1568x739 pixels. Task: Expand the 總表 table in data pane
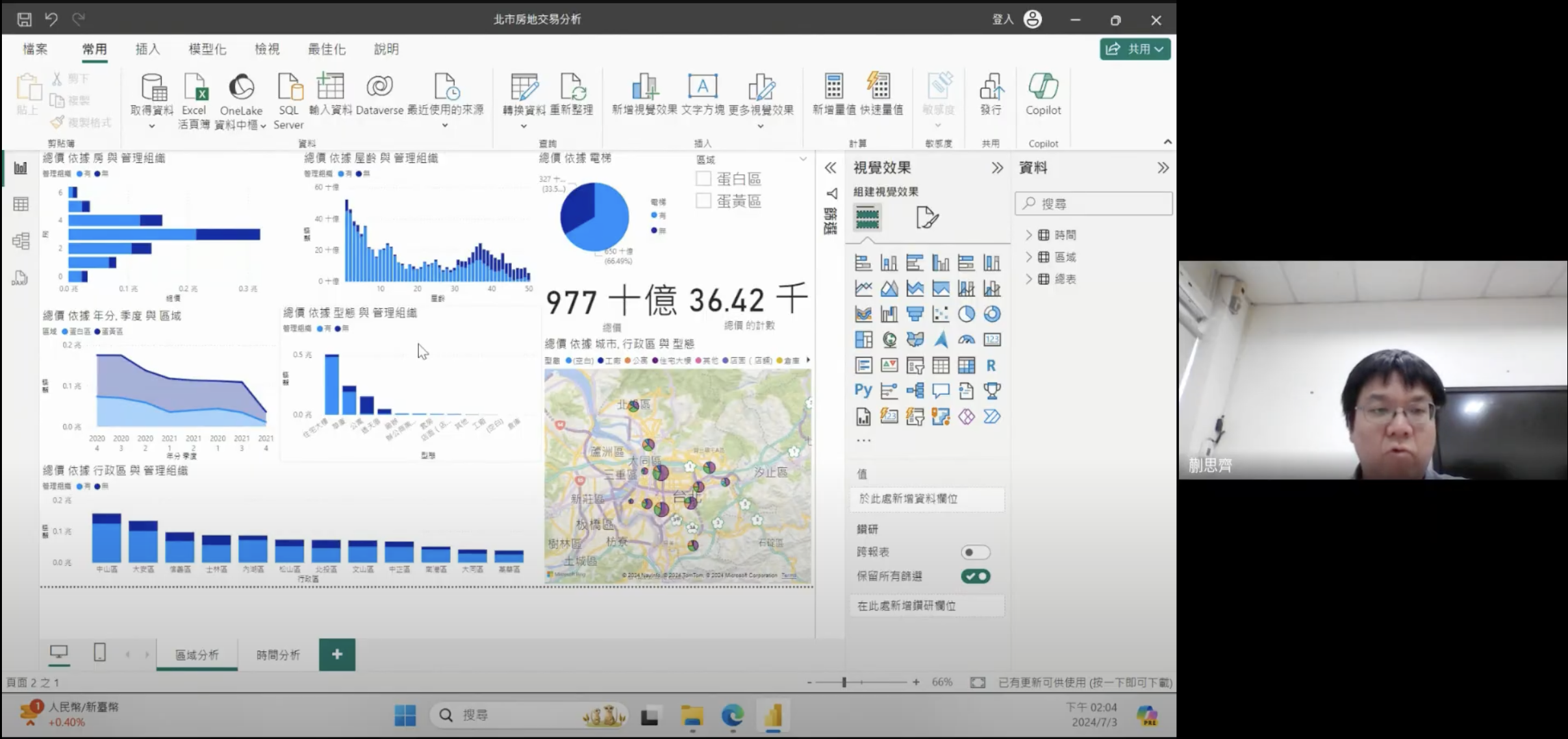point(1029,279)
